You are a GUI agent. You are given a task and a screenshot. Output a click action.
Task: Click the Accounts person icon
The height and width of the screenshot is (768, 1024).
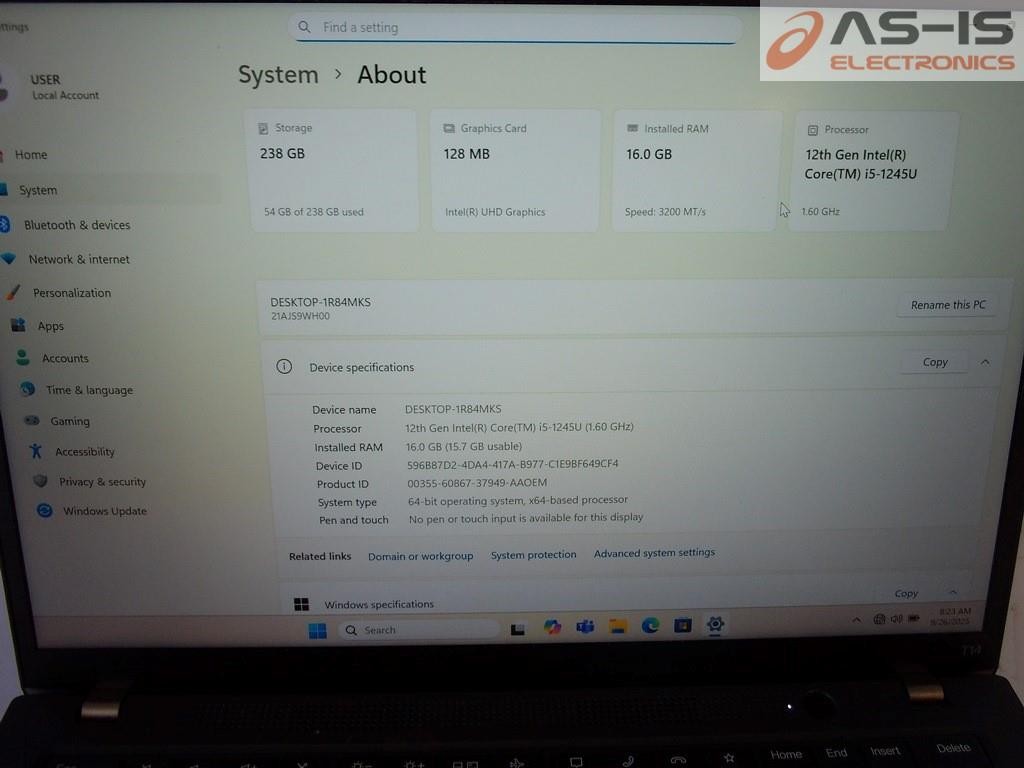click(x=23, y=357)
